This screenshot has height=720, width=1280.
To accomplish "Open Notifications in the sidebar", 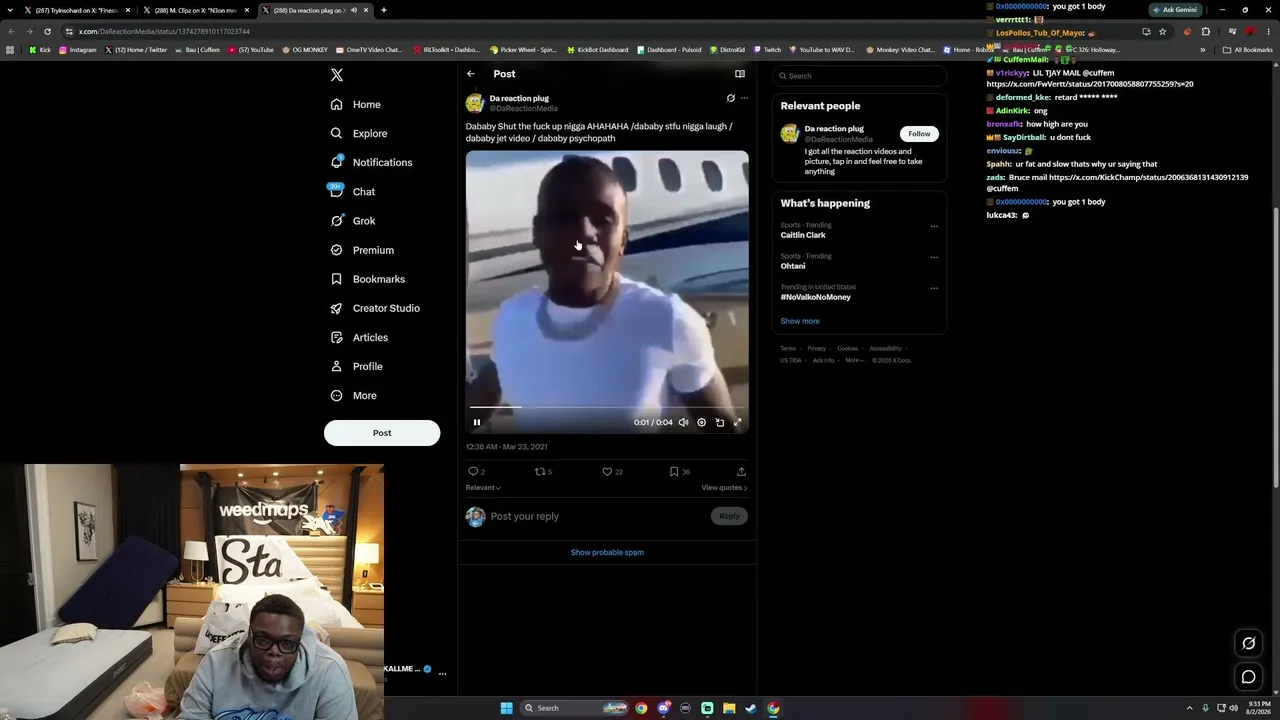I will click(x=371, y=162).
